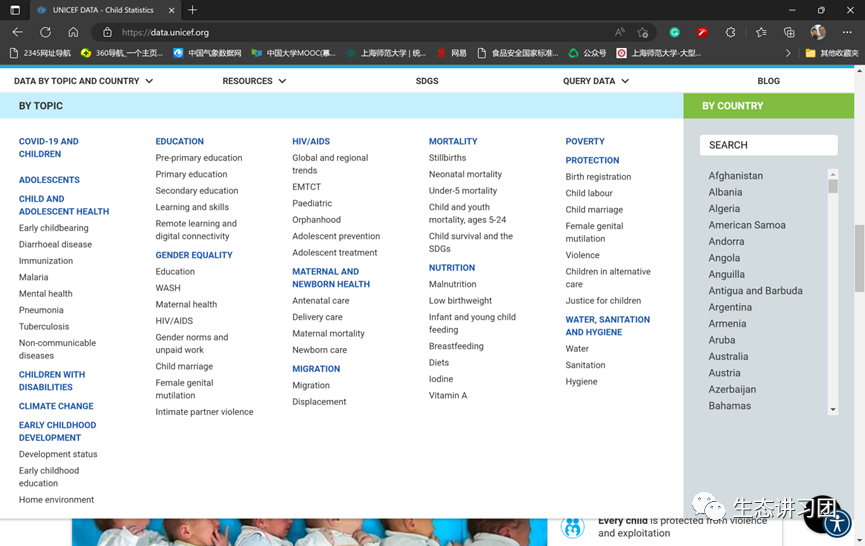Open the Immunization link
865x546 pixels.
pos(46,261)
